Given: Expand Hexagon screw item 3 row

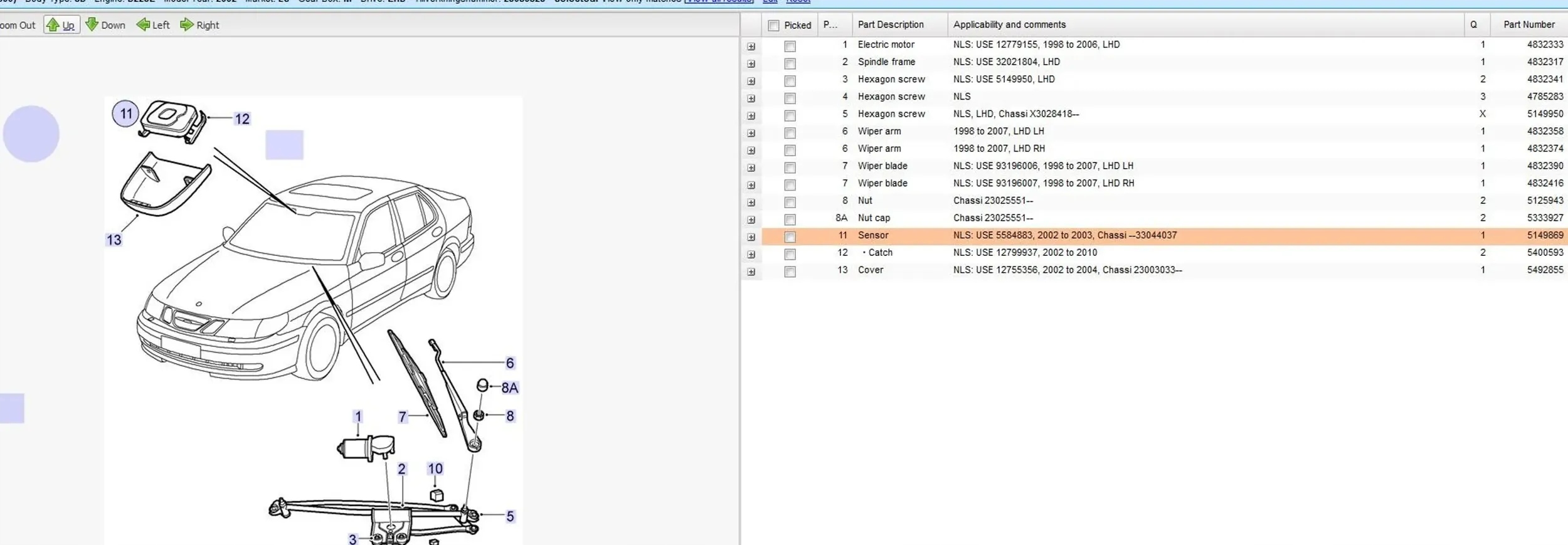Looking at the screenshot, I should click(751, 82).
